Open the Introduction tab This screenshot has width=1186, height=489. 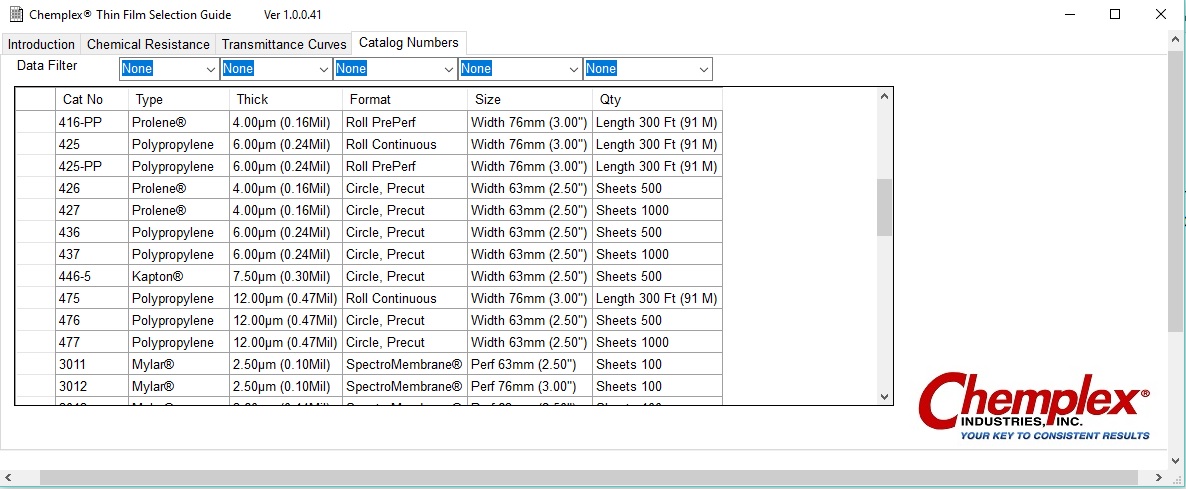(x=41, y=44)
